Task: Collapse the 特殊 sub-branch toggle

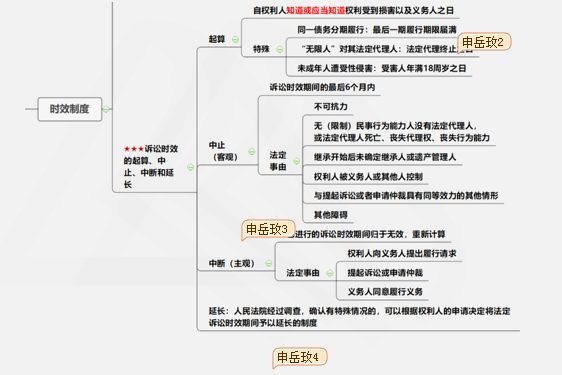Action: click(280, 49)
